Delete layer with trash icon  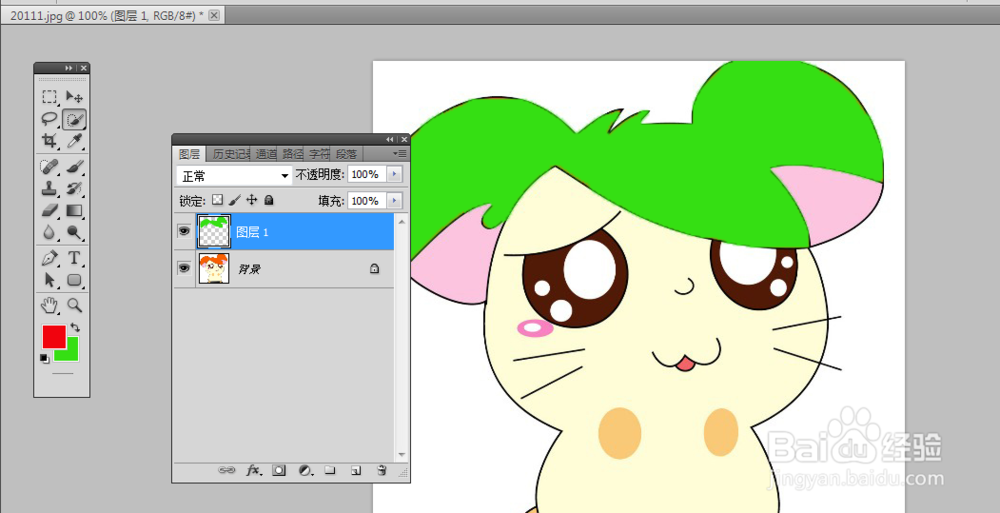coord(381,470)
